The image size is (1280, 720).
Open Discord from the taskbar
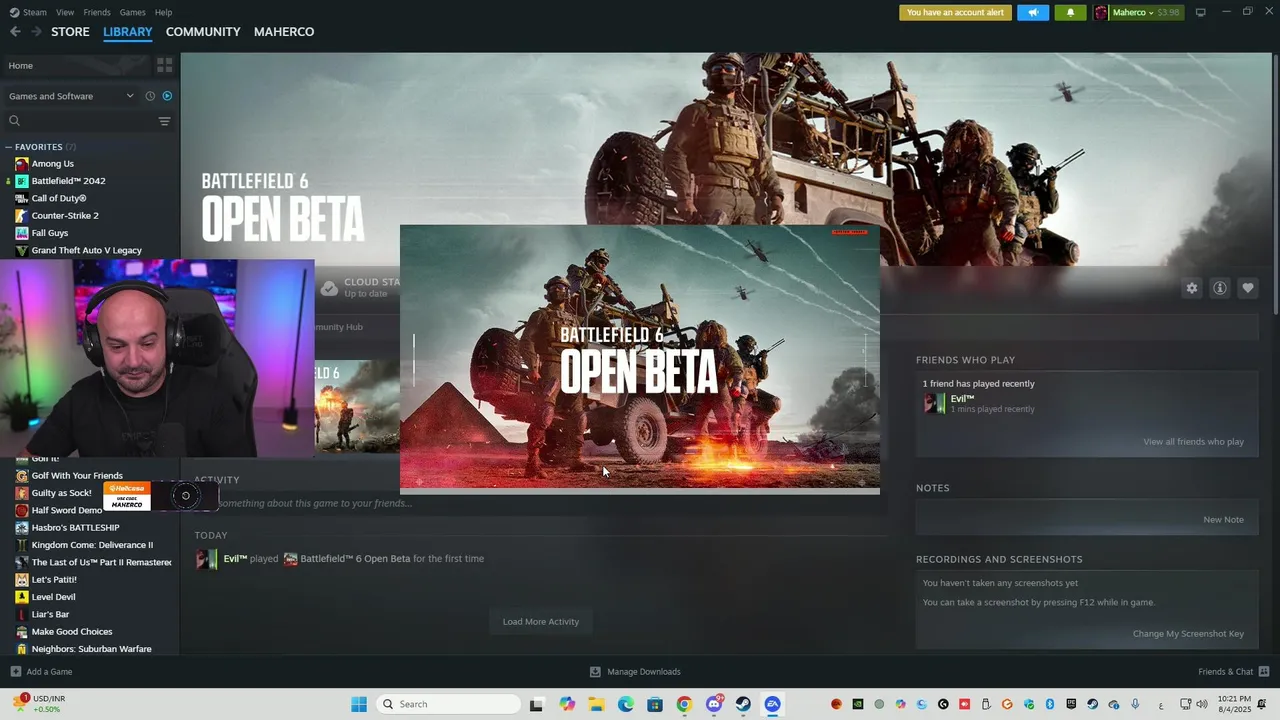click(714, 704)
